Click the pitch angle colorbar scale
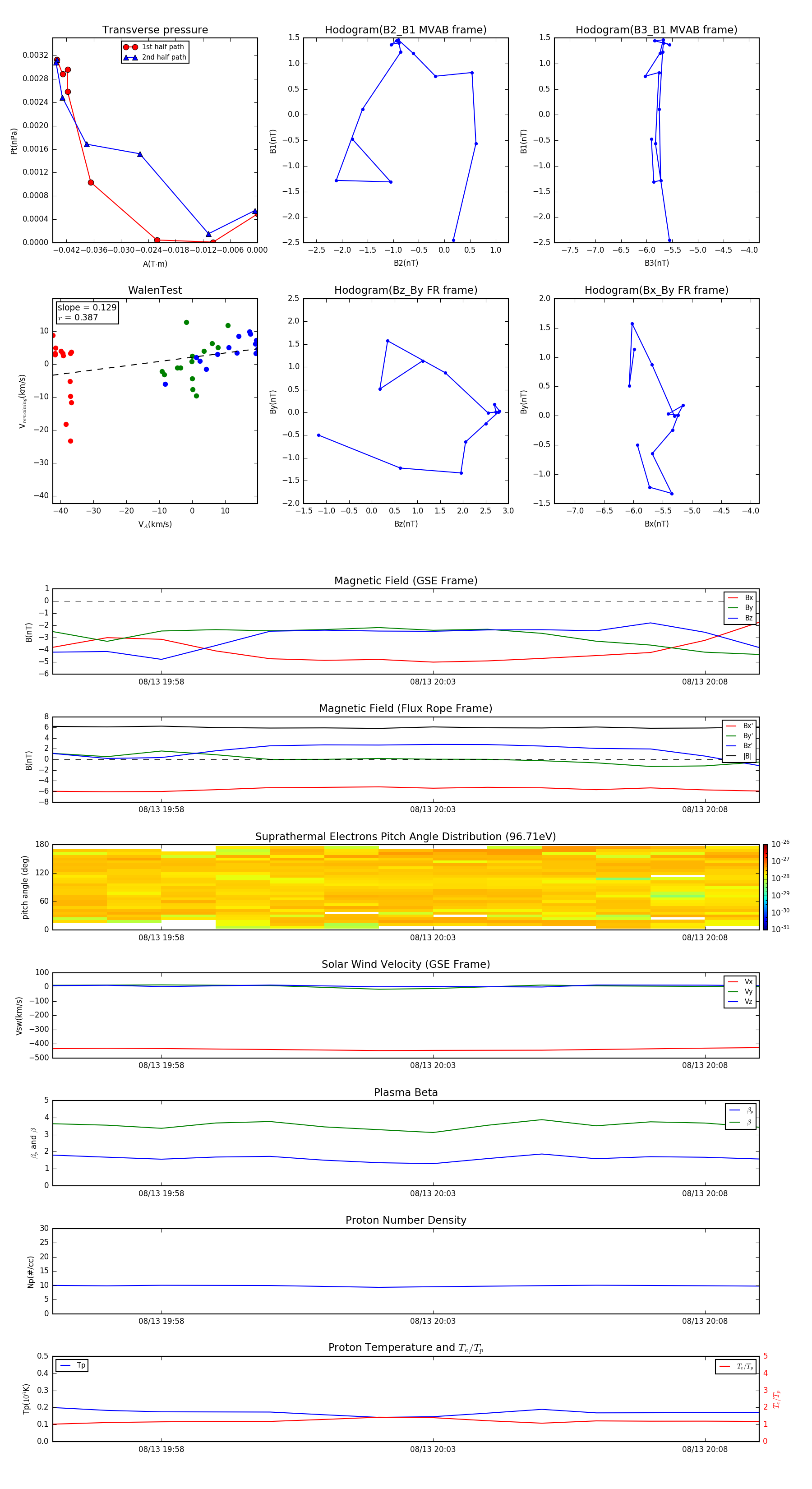Image resolution: width=812 pixels, height=1489 pixels. tap(765, 887)
